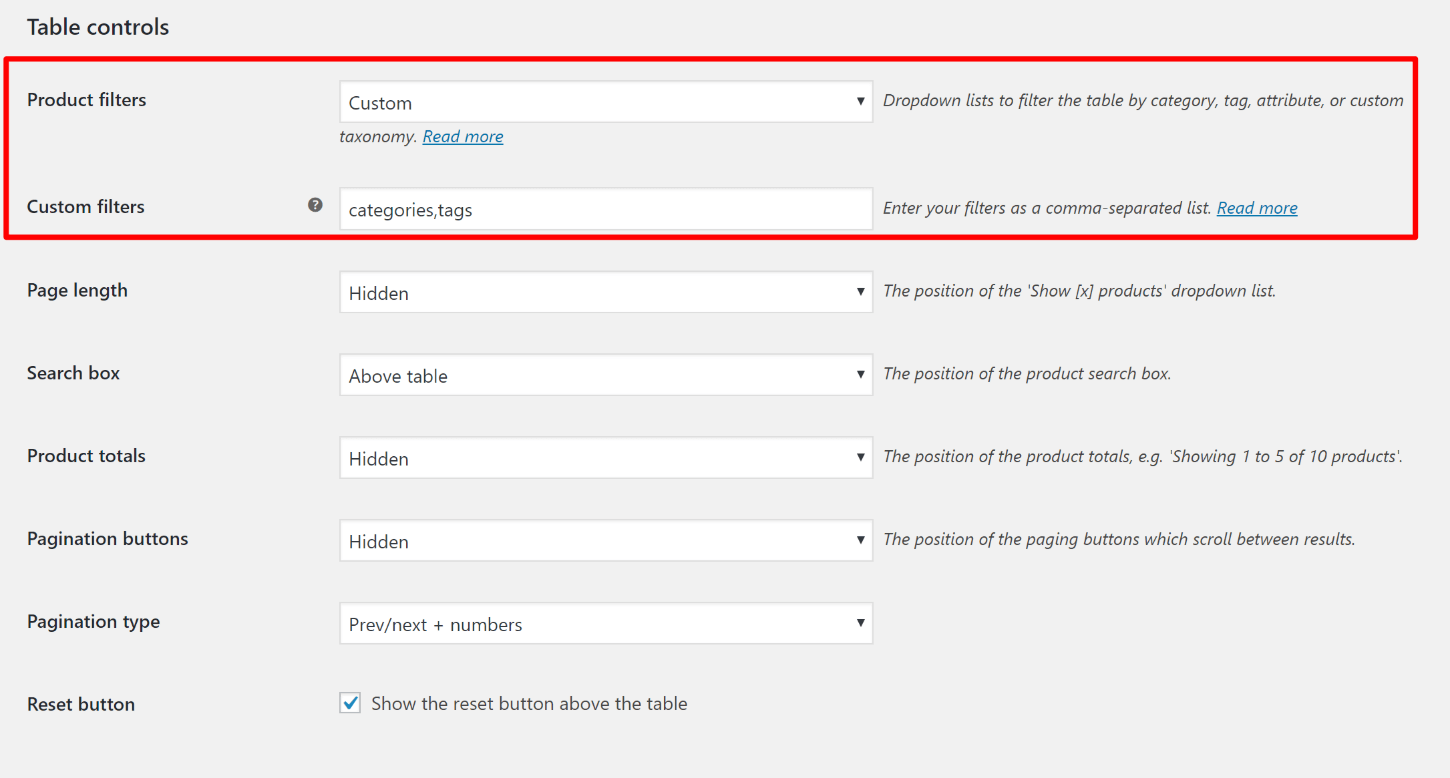Click the Pagination type dropdown arrow
The width and height of the screenshot is (1450, 778).
click(x=860, y=623)
